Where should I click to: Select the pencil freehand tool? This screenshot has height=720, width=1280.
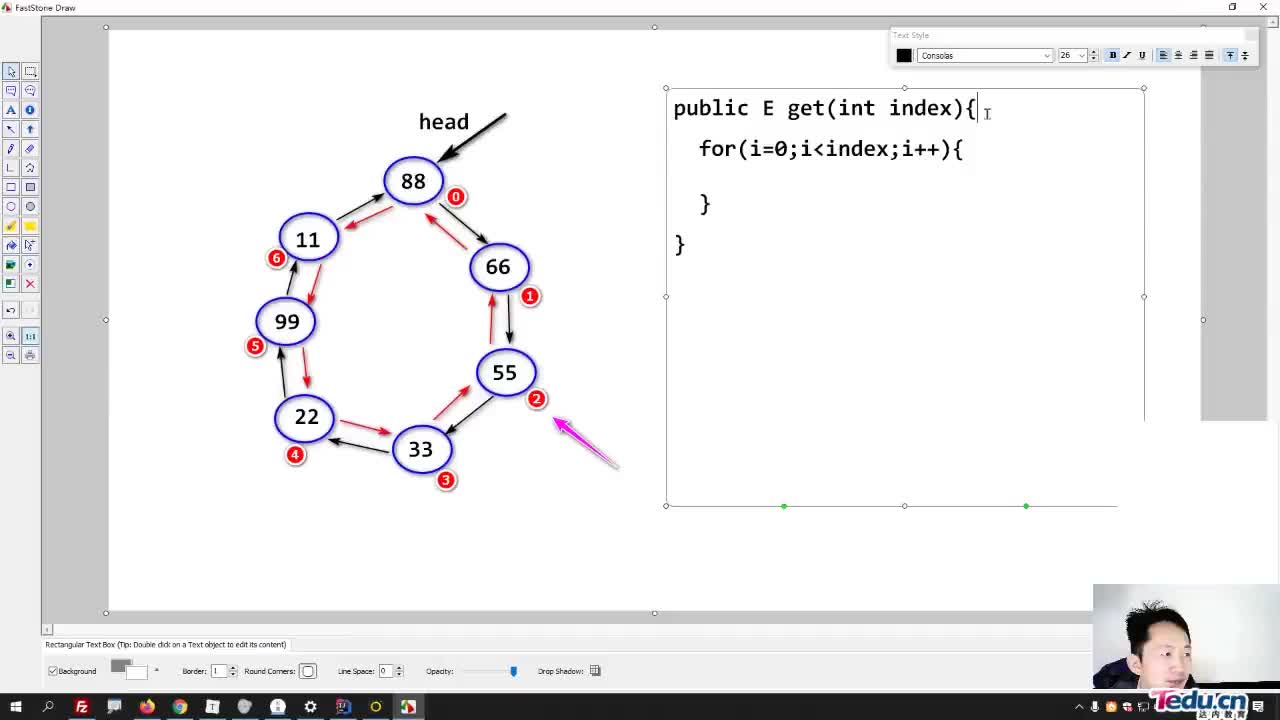[11, 148]
